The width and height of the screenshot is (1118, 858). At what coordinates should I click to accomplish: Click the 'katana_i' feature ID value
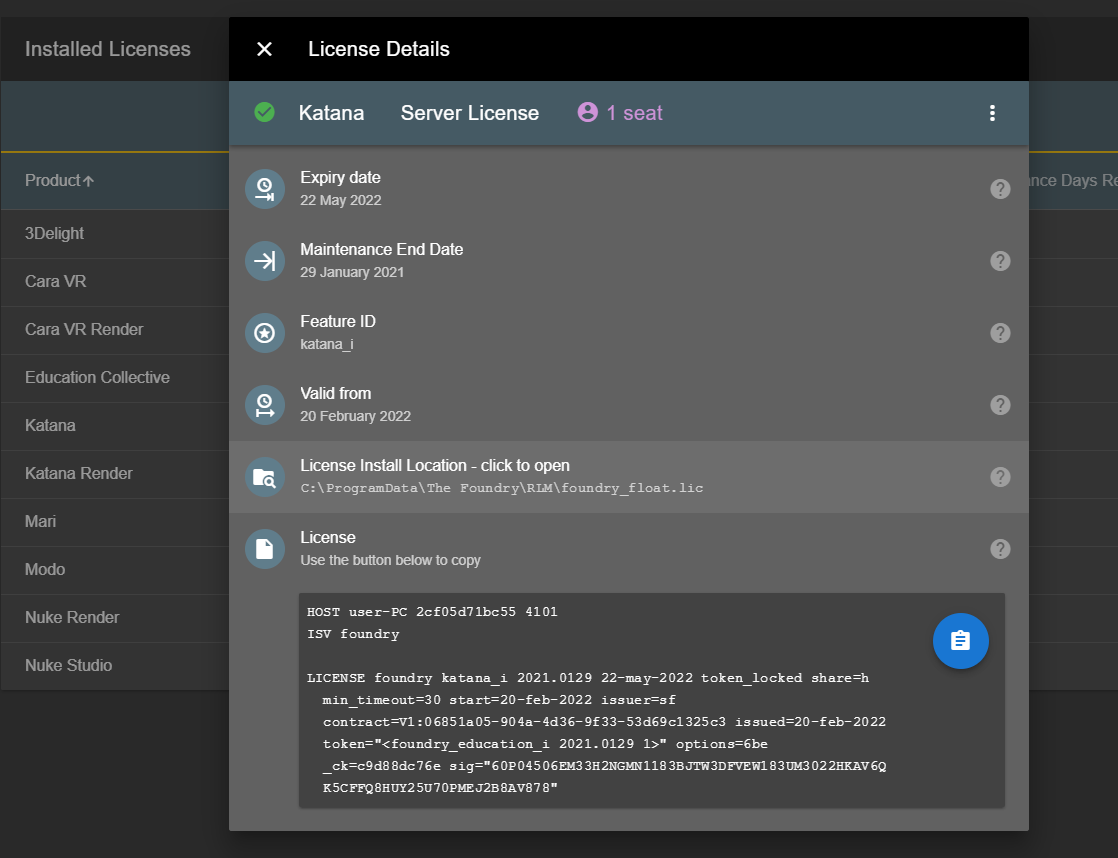[327, 344]
